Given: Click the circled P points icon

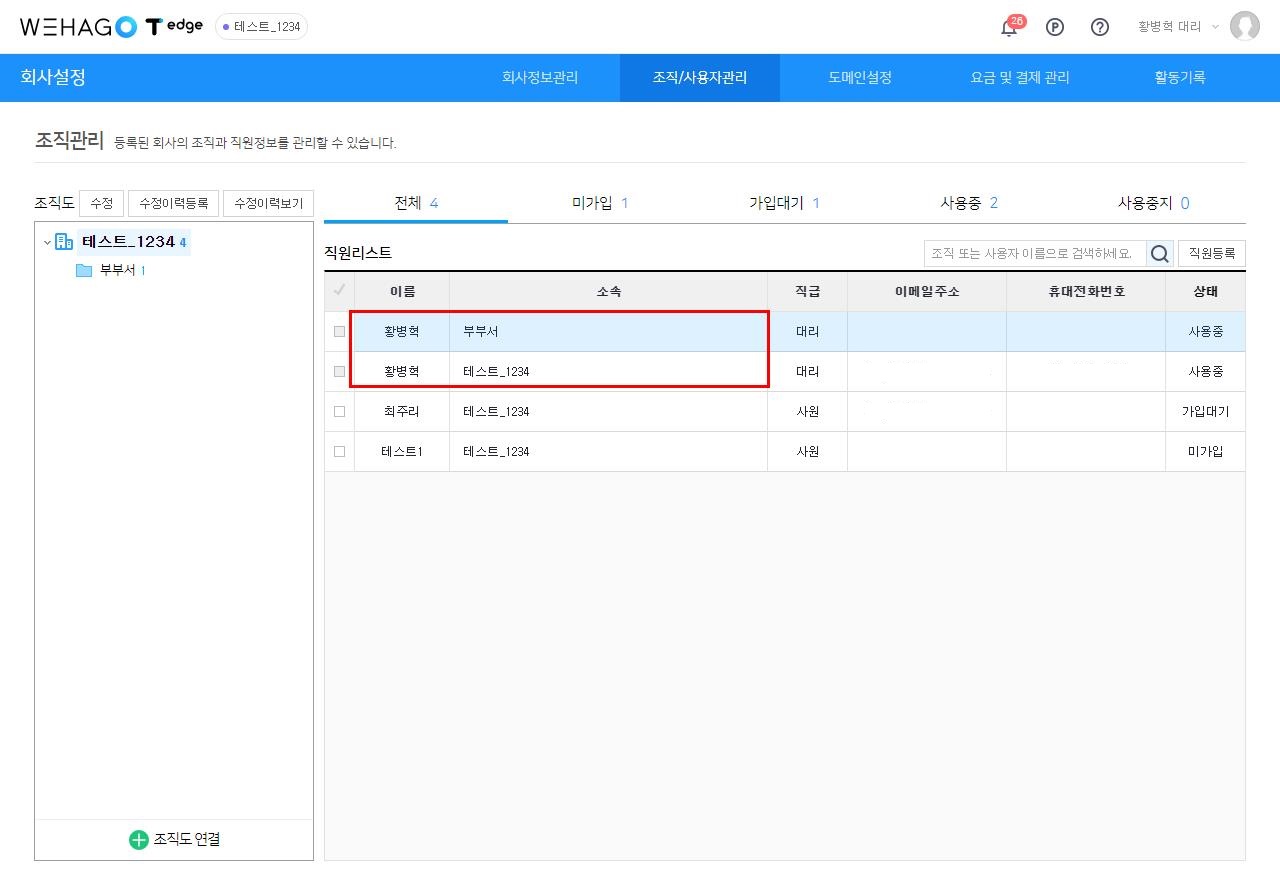Looking at the screenshot, I should (1054, 27).
